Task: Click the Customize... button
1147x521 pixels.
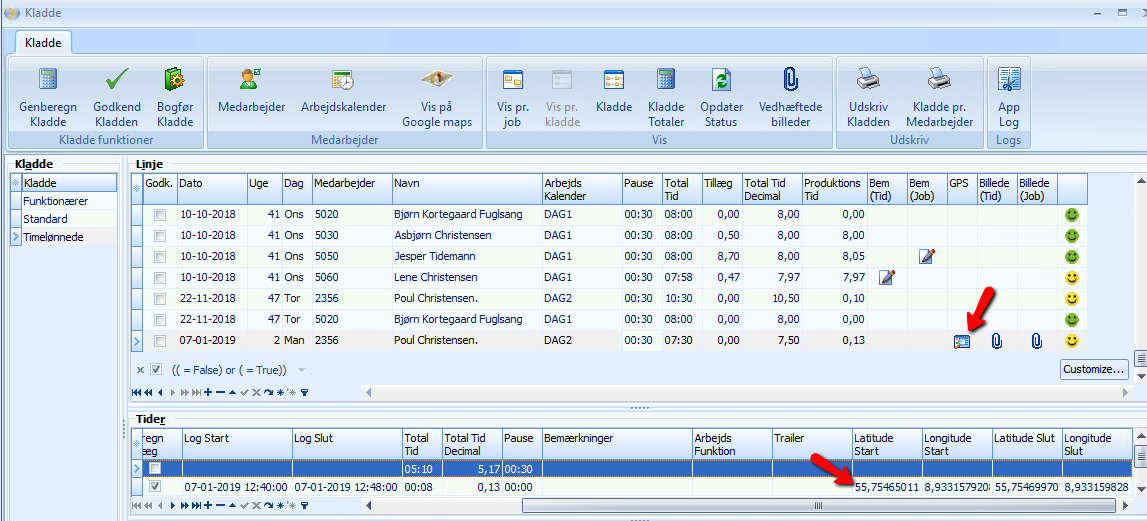Action: tap(1094, 369)
